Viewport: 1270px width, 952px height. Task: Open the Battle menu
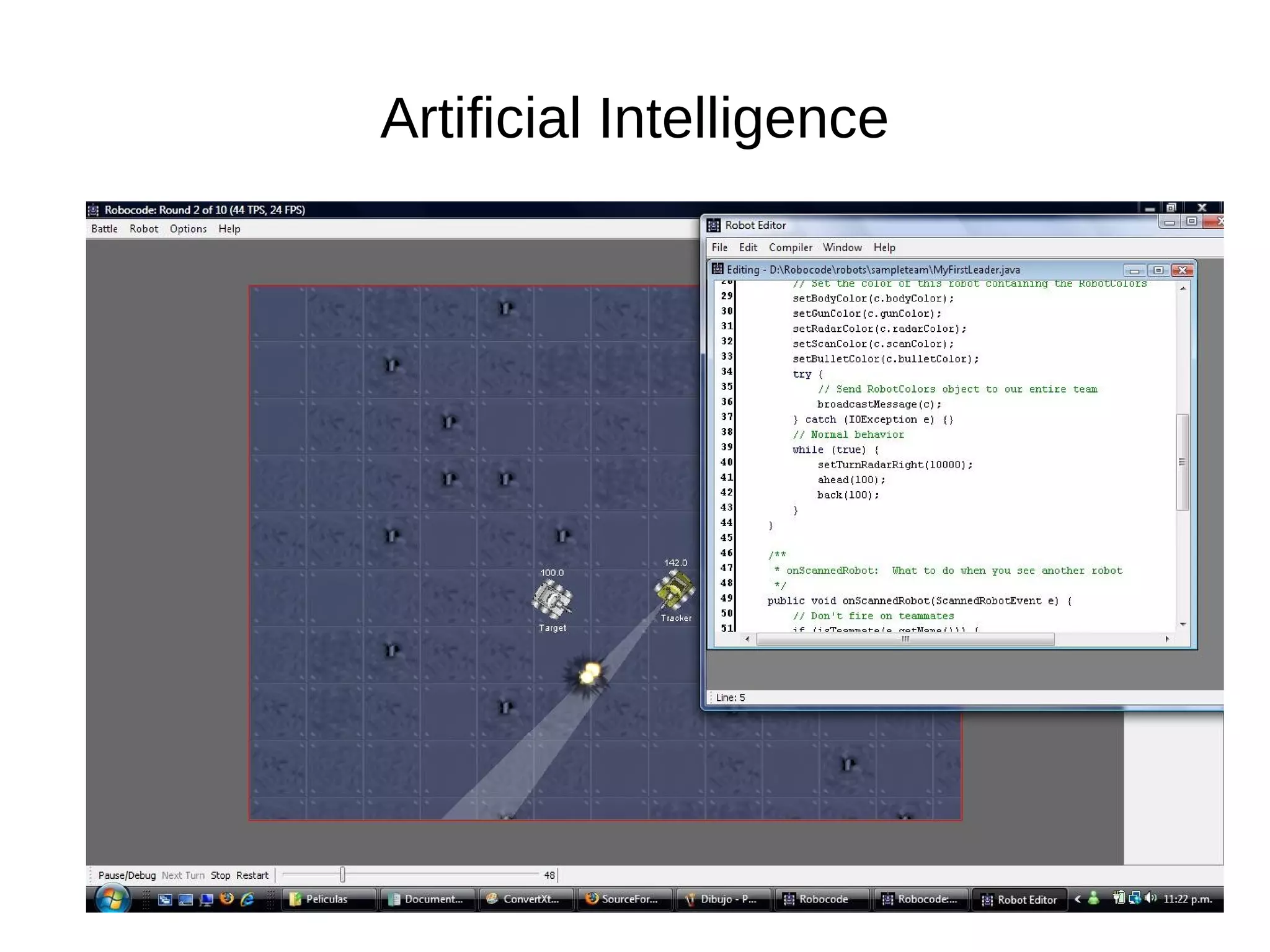pyautogui.click(x=104, y=229)
